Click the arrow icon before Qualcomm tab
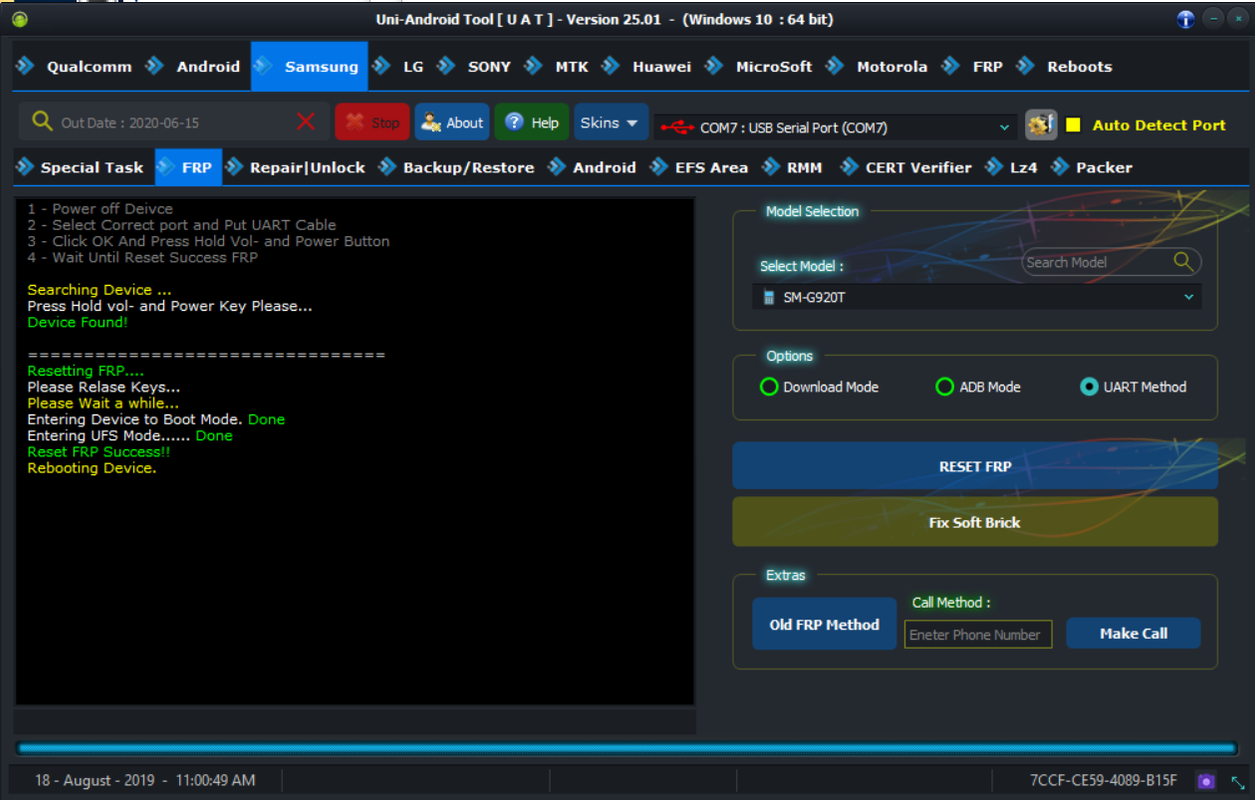Viewport: 1255px width, 800px height. (x=25, y=66)
